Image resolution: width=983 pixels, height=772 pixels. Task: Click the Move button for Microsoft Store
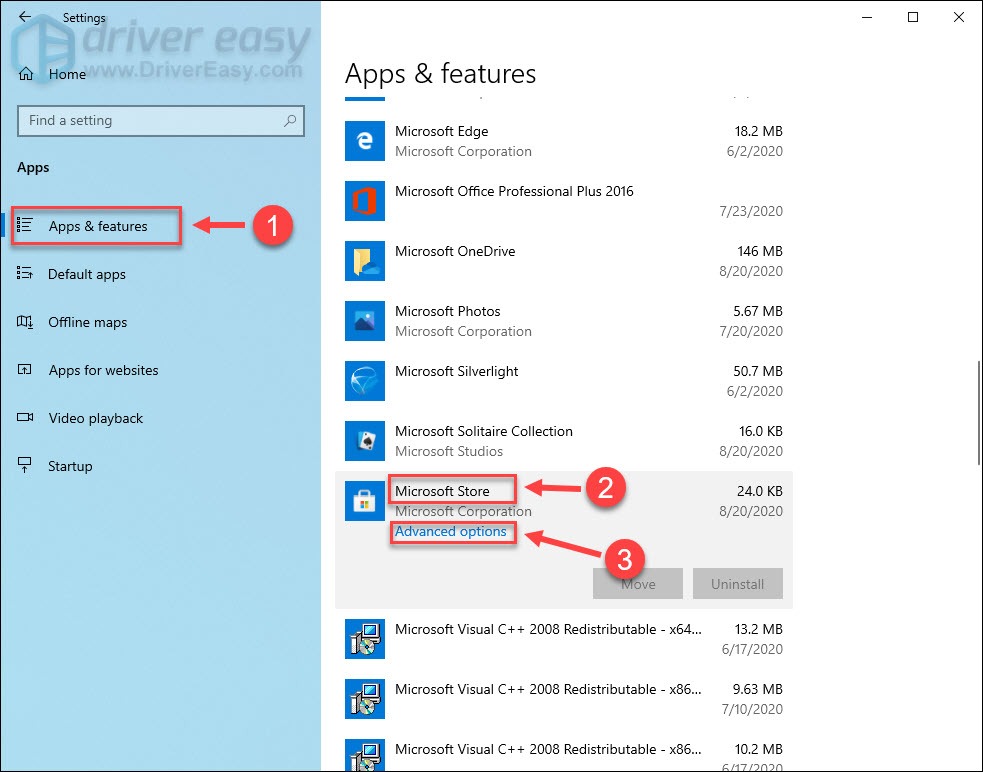tap(638, 583)
